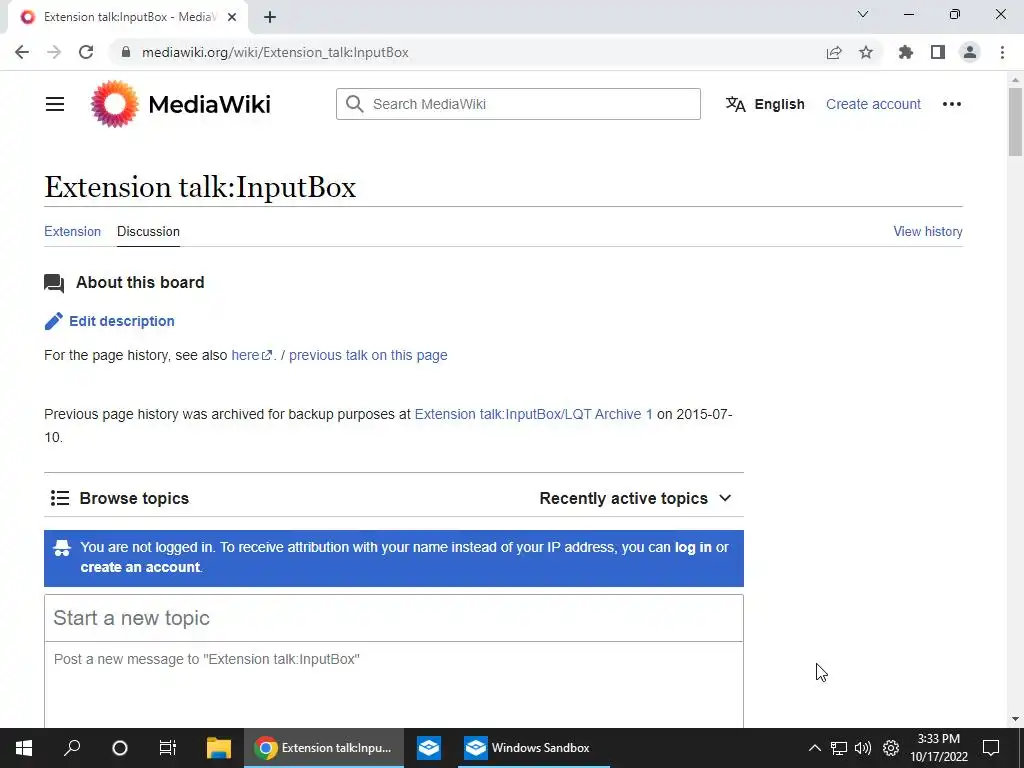
Task: Click the Windows Sandbox icon-only taskbar button
Action: coord(429,748)
